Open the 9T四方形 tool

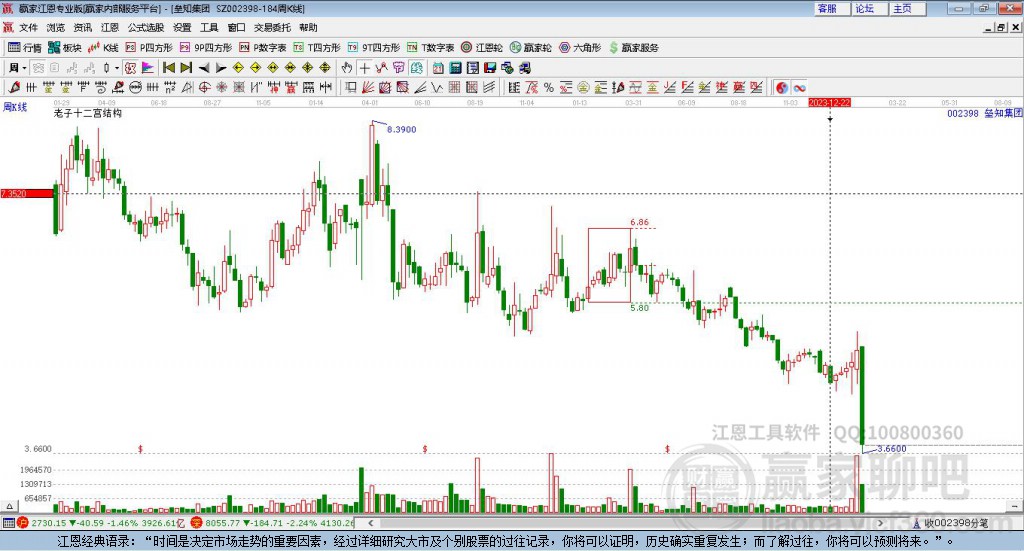(x=374, y=48)
